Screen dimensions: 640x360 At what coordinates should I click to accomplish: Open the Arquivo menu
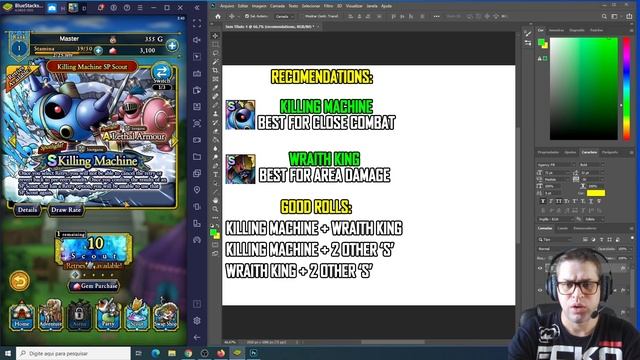pyautogui.click(x=227, y=6)
